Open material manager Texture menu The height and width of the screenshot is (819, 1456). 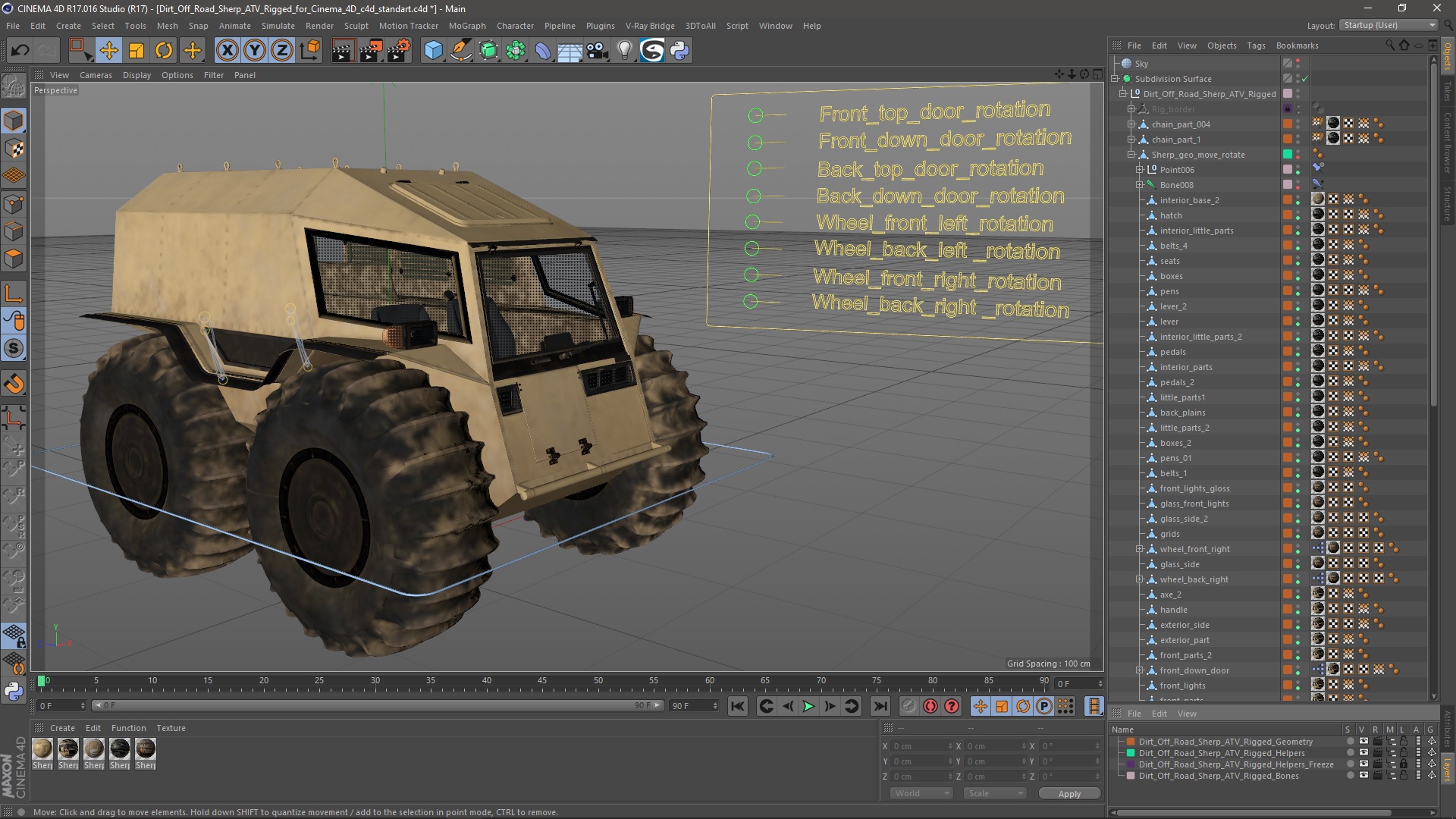(171, 728)
